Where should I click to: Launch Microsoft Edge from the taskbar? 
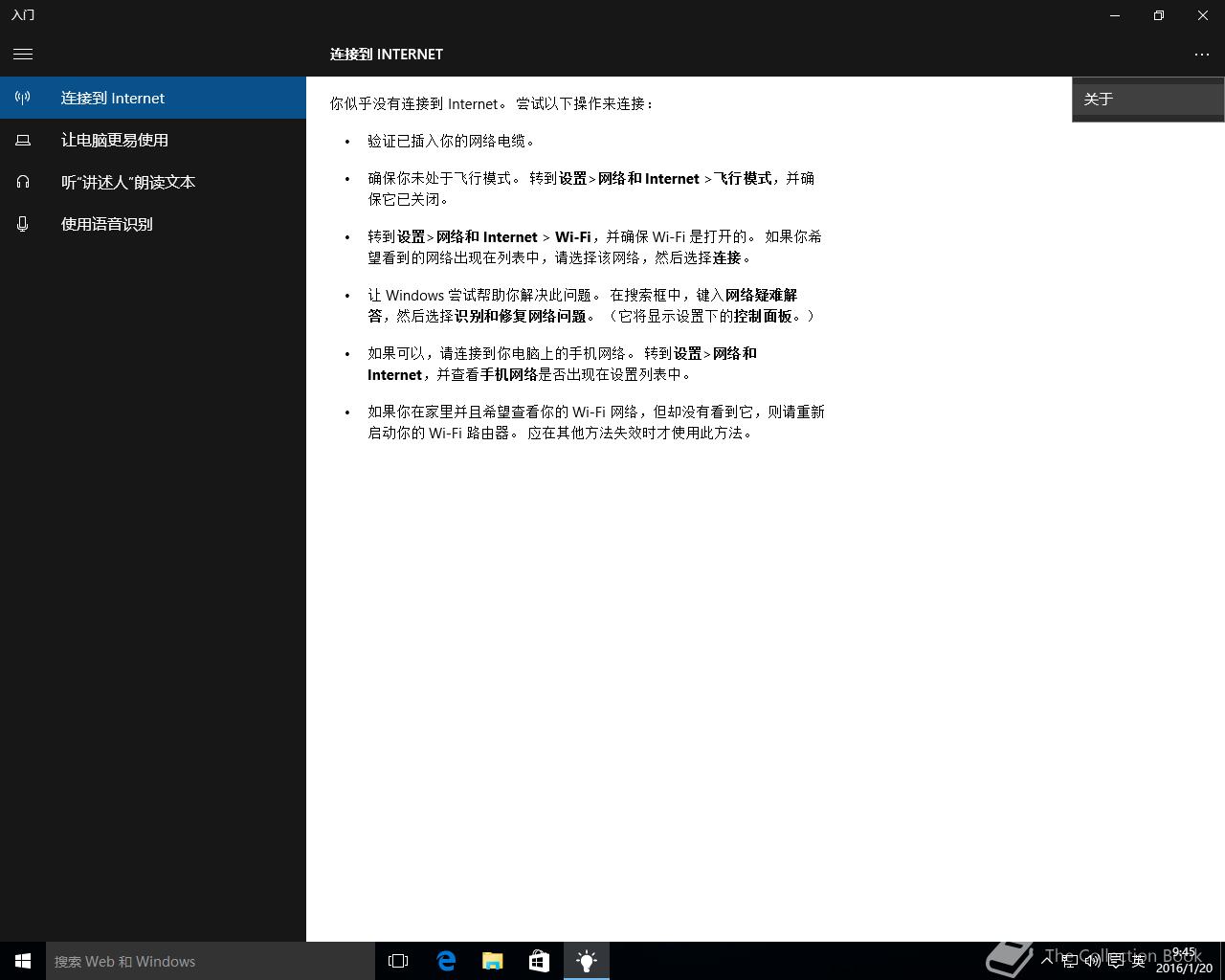(x=446, y=961)
